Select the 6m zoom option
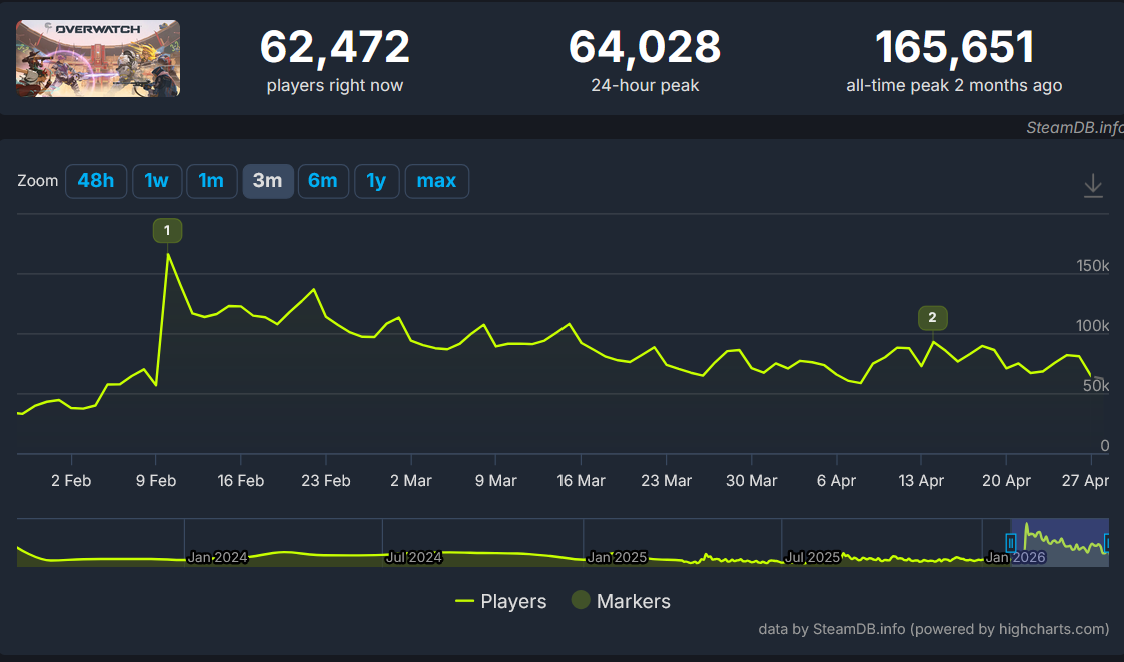 point(323,181)
